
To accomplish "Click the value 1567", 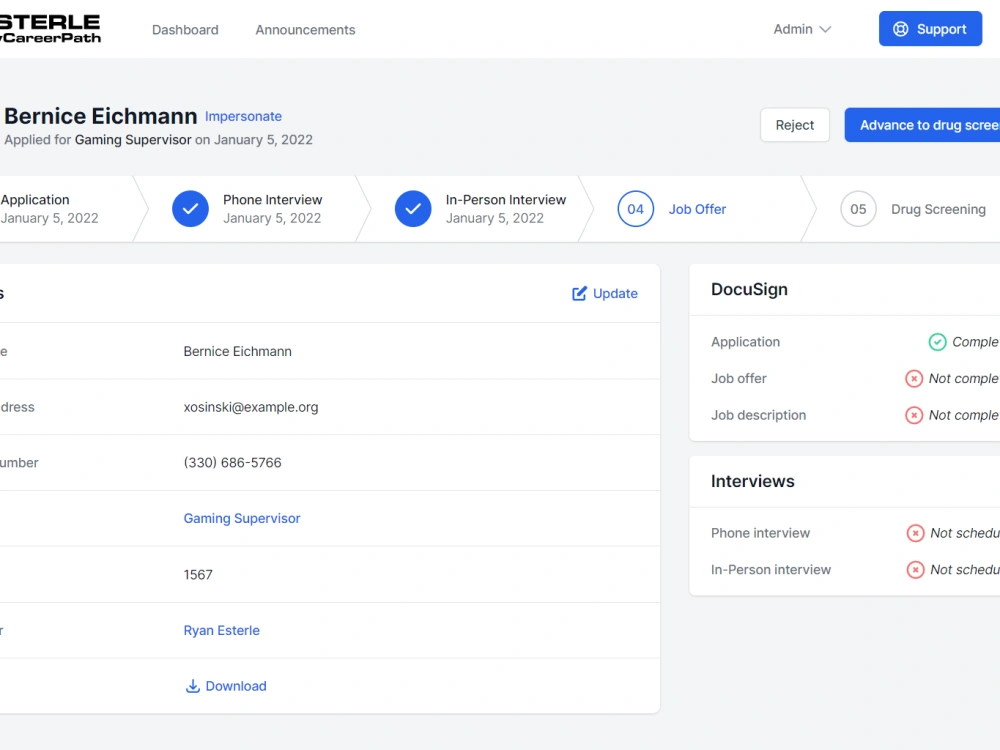I will tap(198, 575).
